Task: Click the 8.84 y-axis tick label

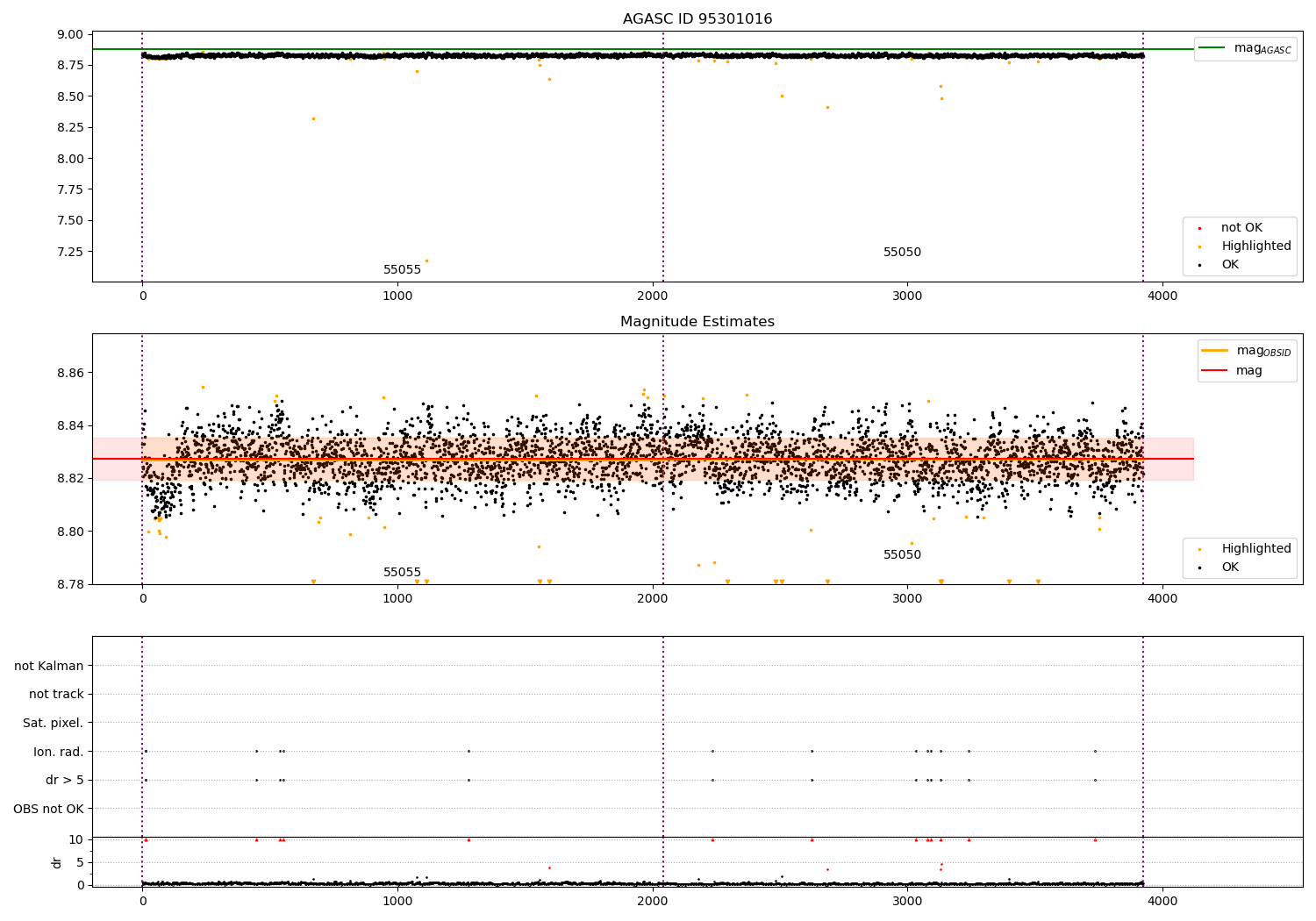Action: (70, 426)
